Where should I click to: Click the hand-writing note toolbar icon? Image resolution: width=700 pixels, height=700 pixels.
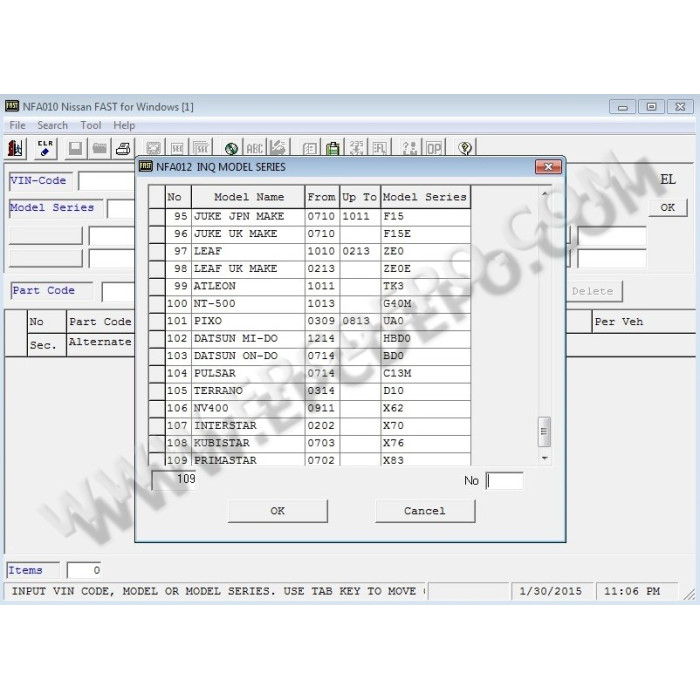[279, 148]
